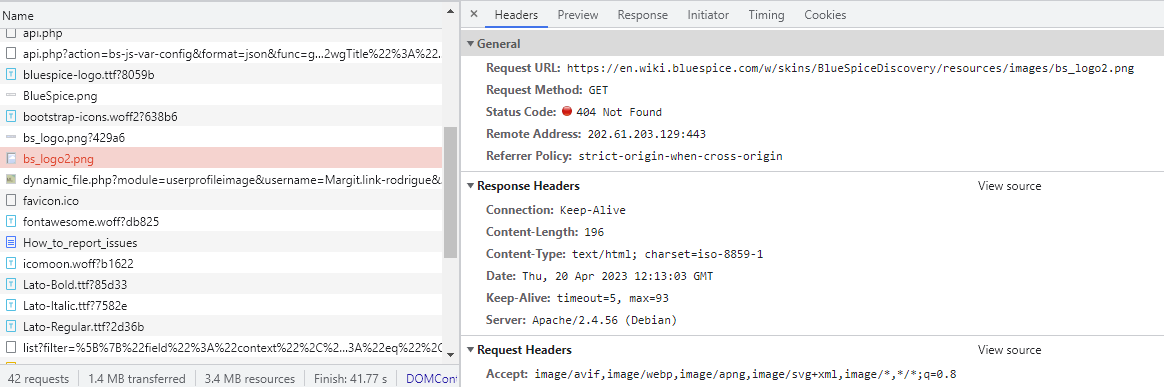
Task: Click thumbnail icon of dynamic_file.php request
Action: coord(11,180)
